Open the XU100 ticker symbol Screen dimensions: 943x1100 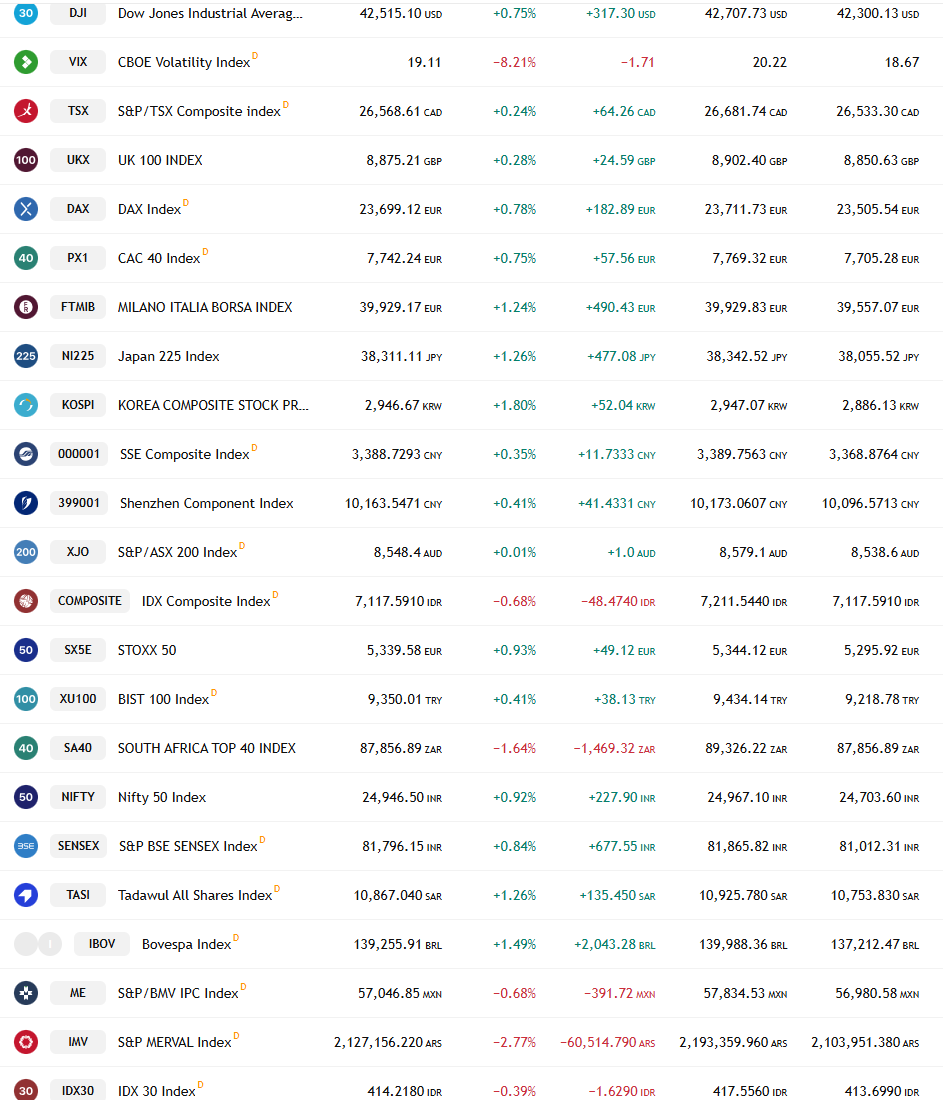pyautogui.click(x=78, y=699)
